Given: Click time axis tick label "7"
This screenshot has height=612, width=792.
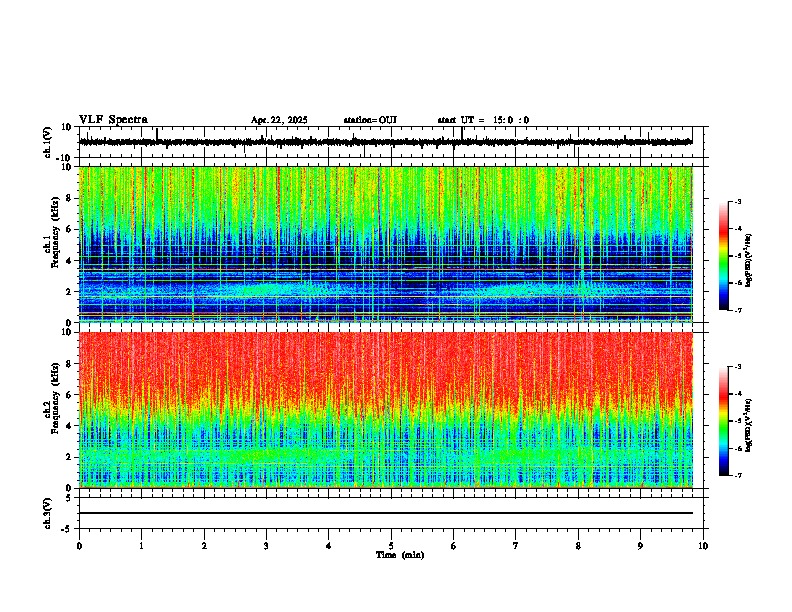Looking at the screenshot, I should (516, 546).
